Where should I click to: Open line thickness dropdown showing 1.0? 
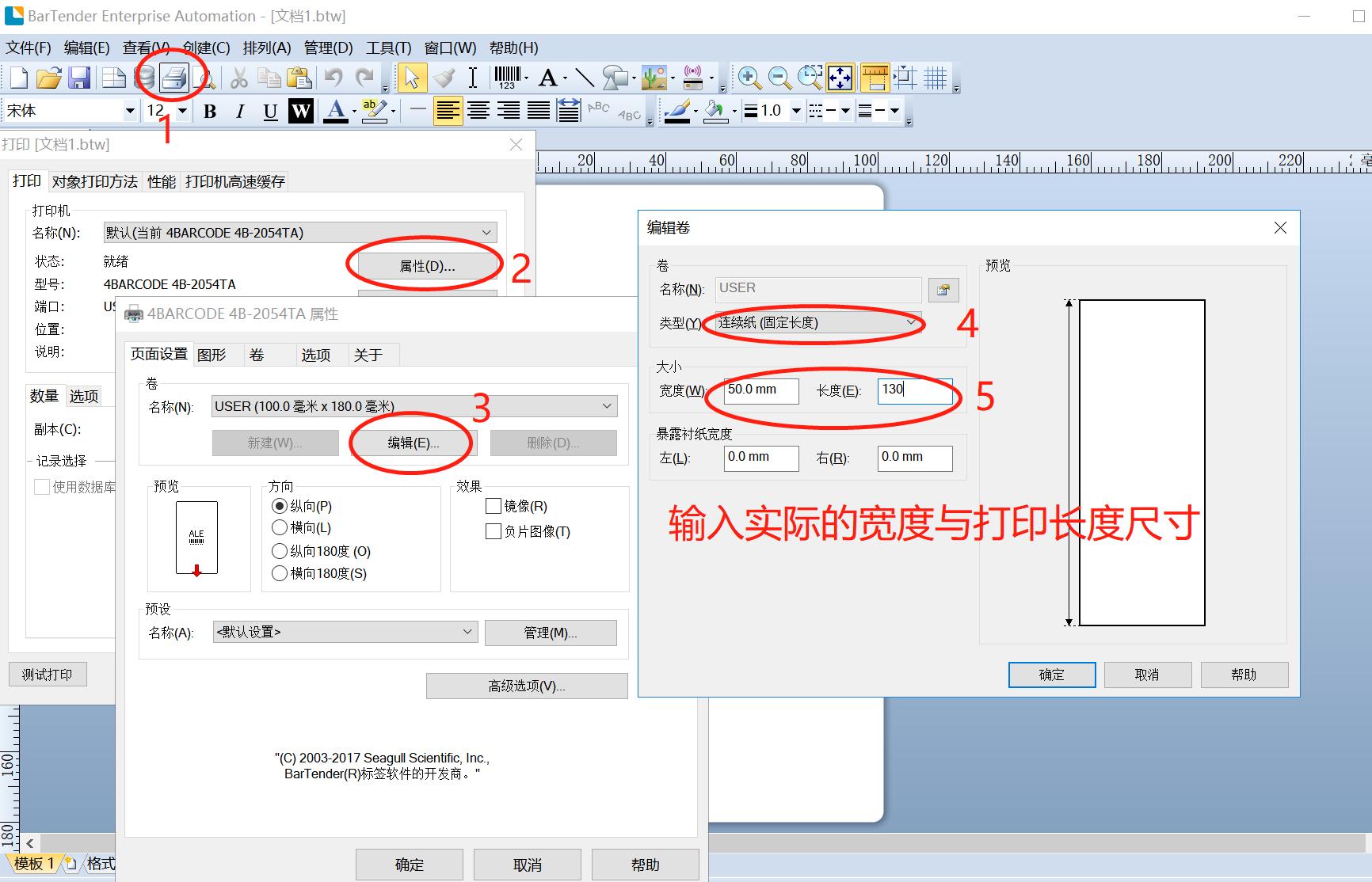coord(796,111)
